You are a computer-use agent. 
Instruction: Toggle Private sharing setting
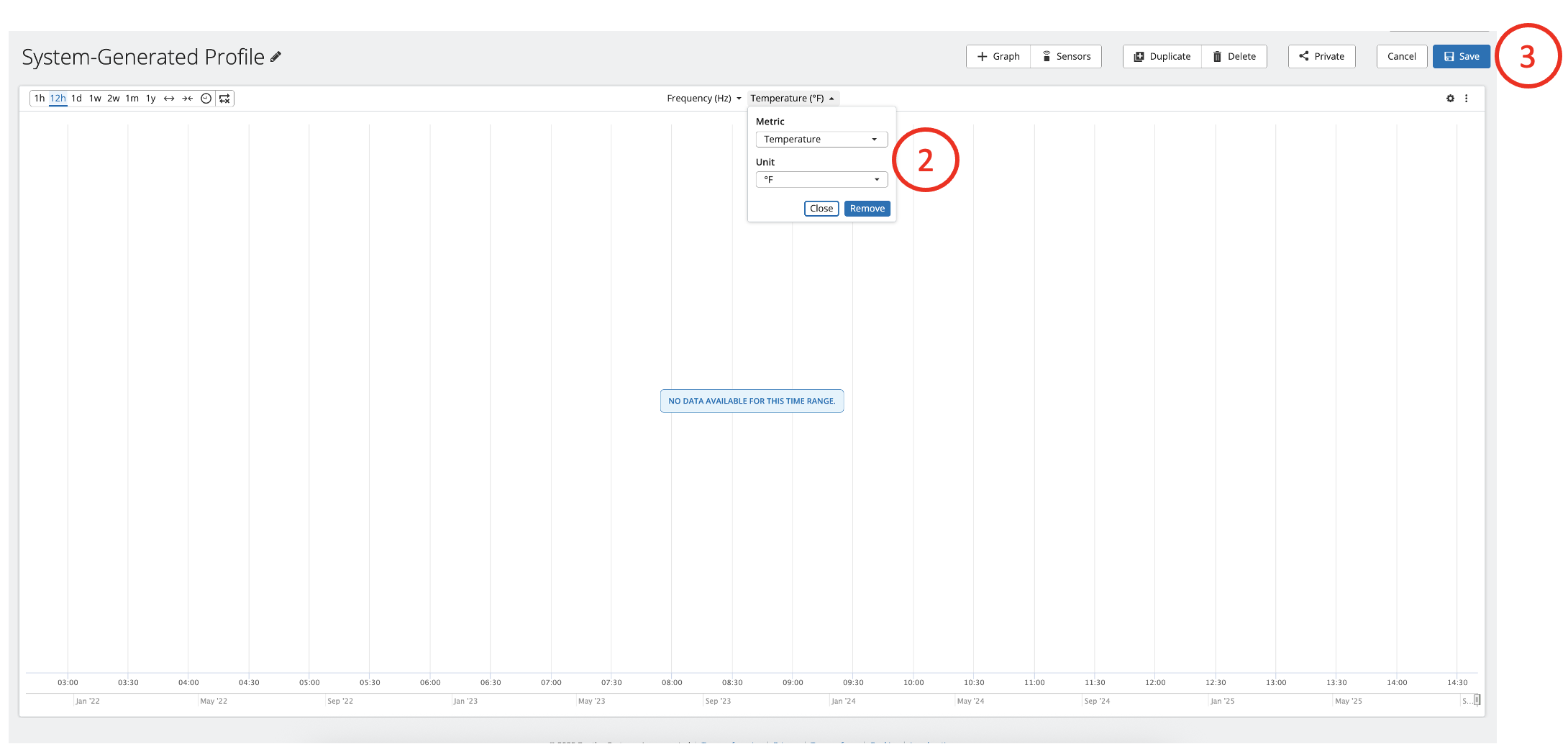point(1322,57)
